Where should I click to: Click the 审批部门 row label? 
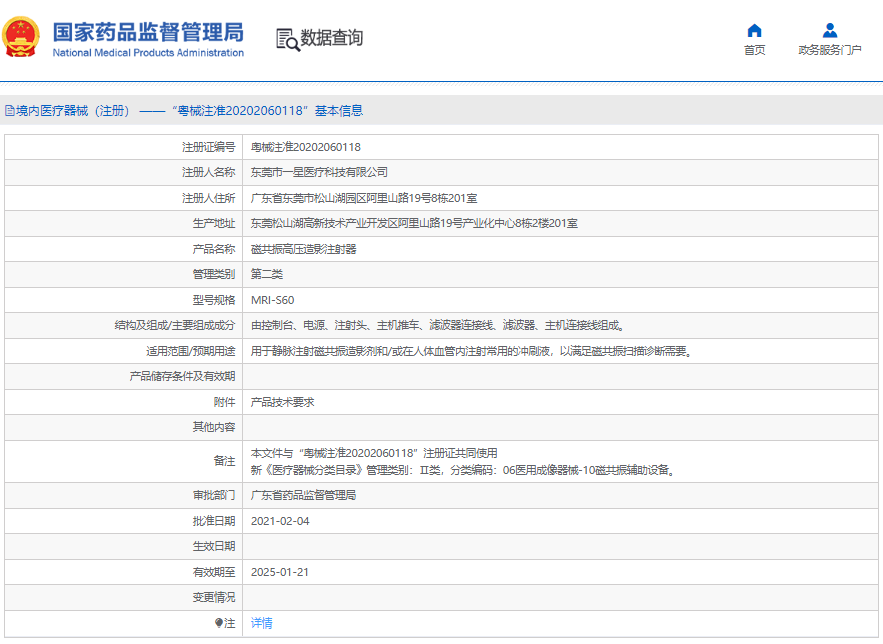(214, 495)
